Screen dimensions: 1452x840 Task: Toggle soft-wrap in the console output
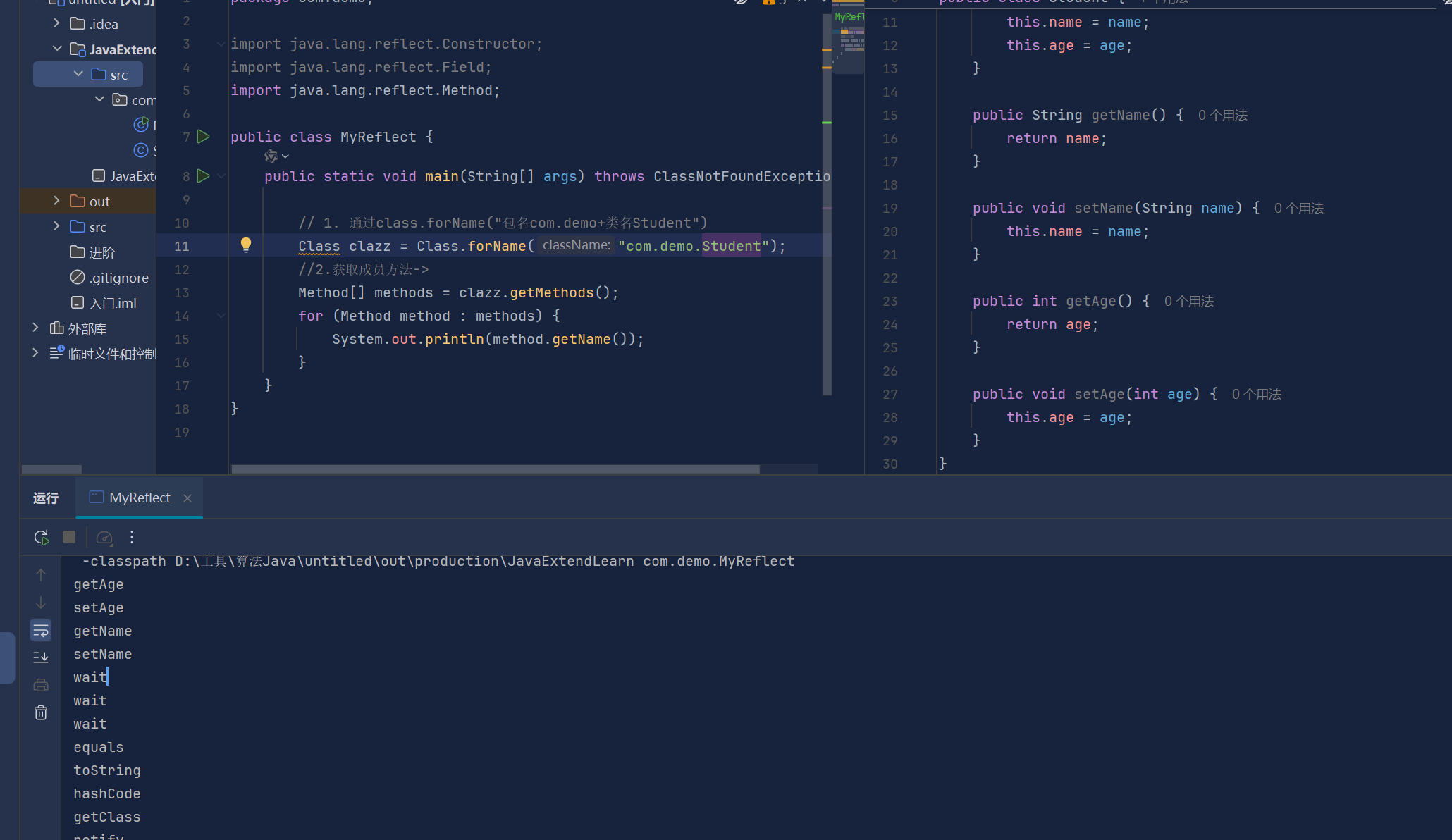41,630
